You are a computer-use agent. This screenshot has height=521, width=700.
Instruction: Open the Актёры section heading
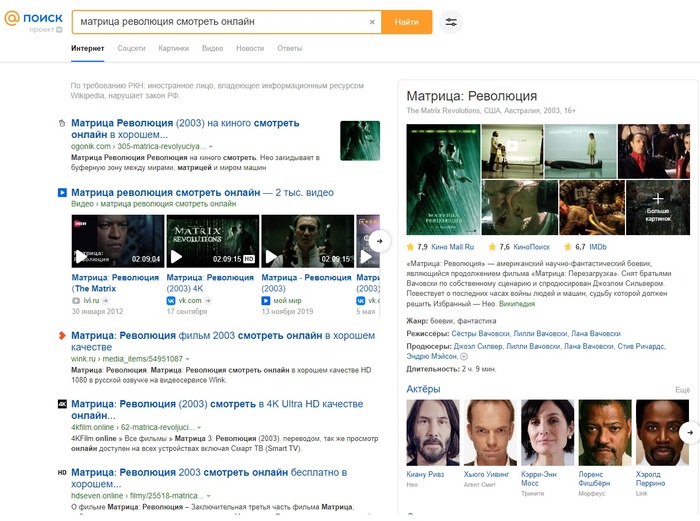pyautogui.click(x=423, y=389)
